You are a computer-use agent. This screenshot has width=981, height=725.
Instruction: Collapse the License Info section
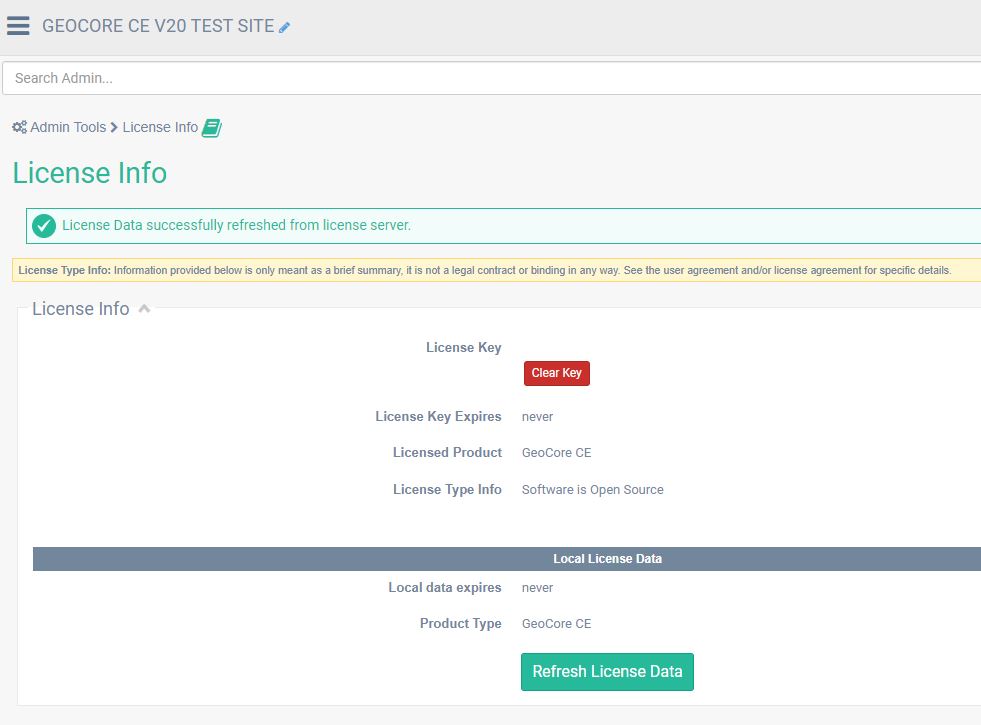pyautogui.click(x=144, y=308)
